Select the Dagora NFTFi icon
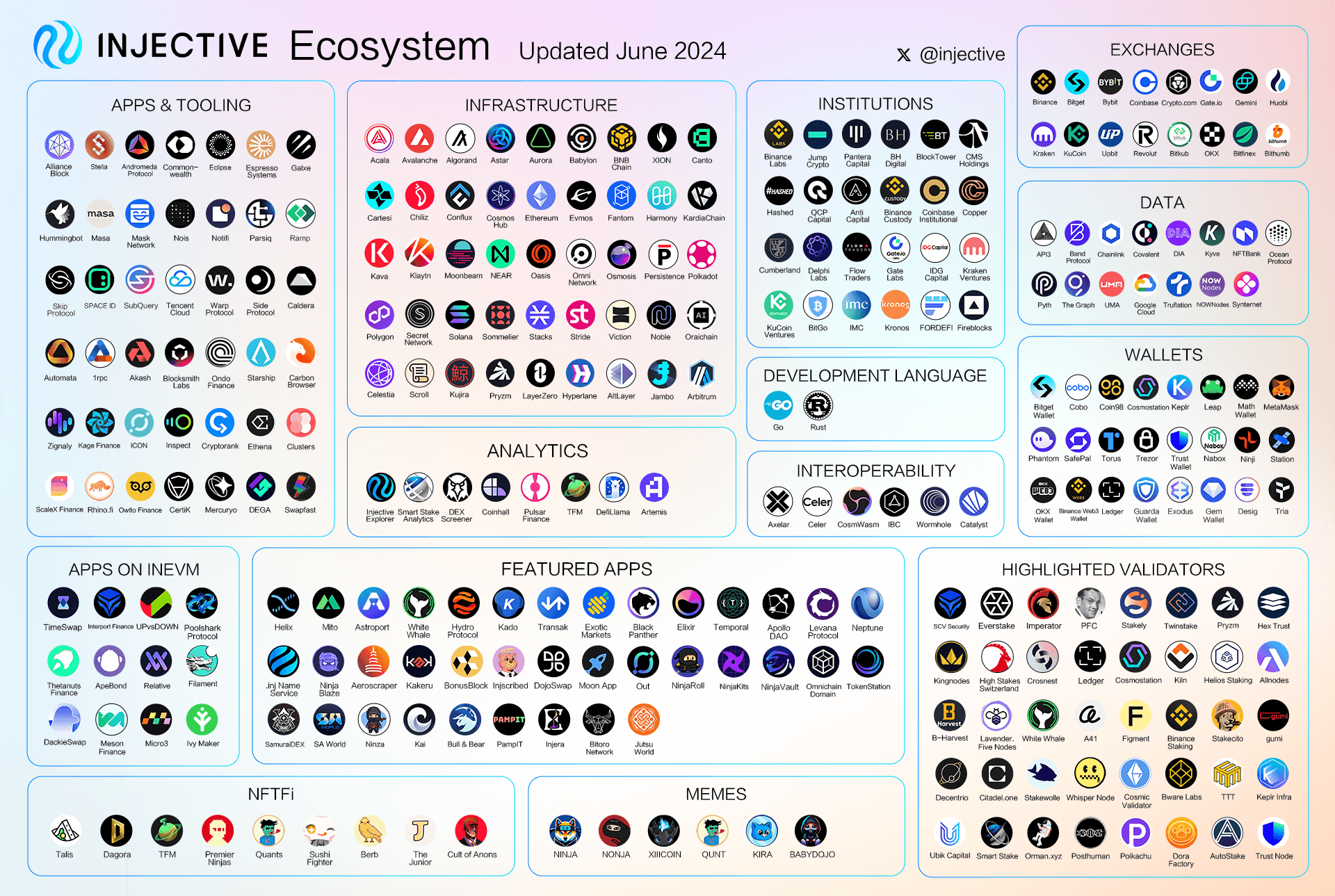1335x896 pixels. click(x=116, y=831)
